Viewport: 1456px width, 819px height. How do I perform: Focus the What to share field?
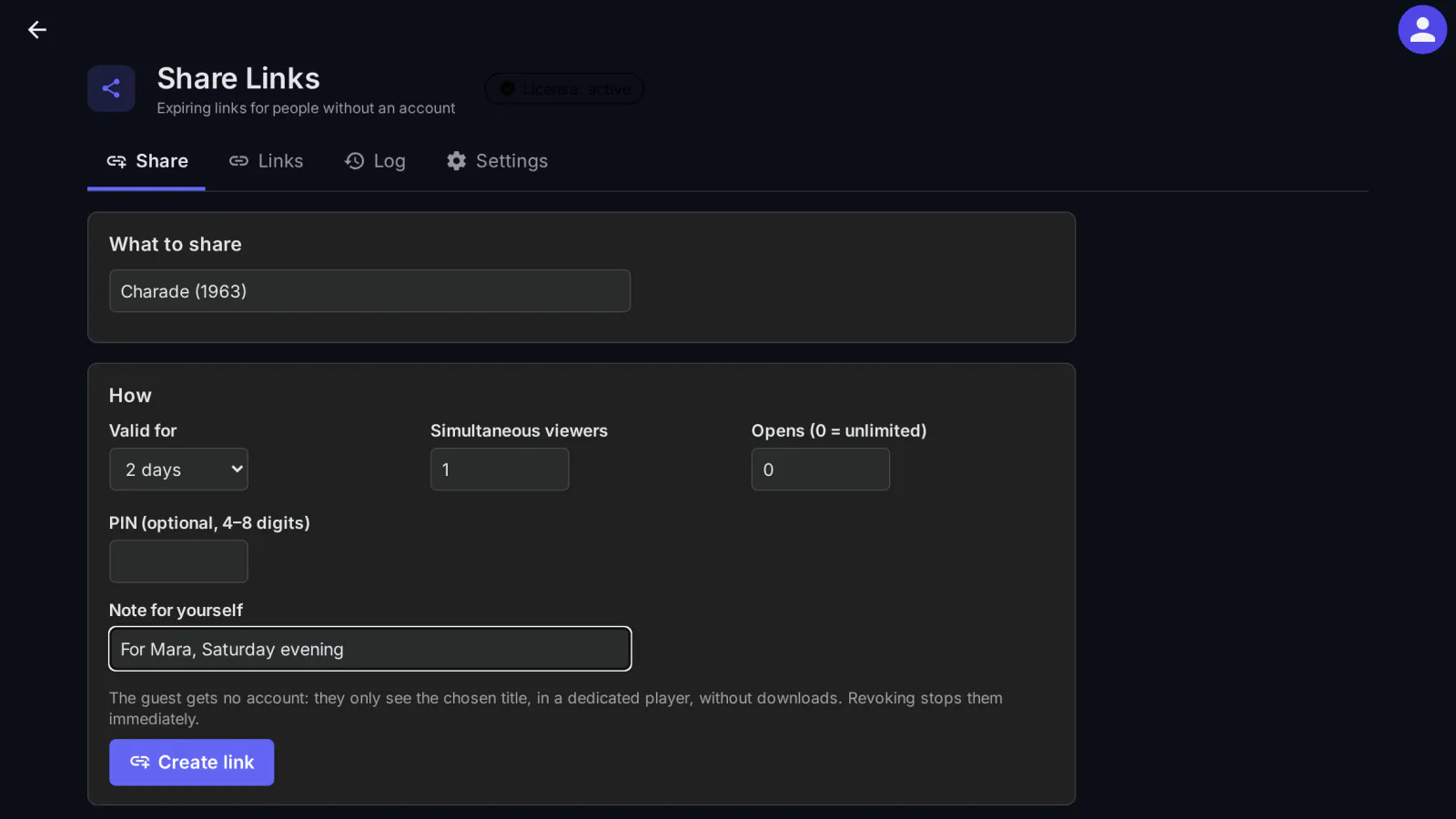click(369, 291)
